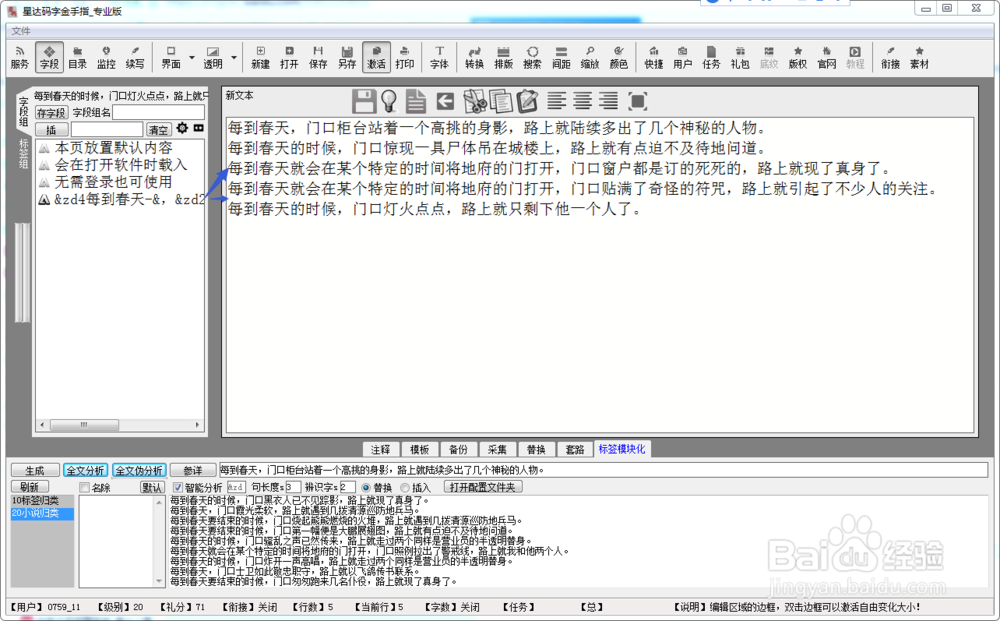The height and width of the screenshot is (621, 1000).
Task: Click the 打印 toolbar icon
Action: point(404,57)
